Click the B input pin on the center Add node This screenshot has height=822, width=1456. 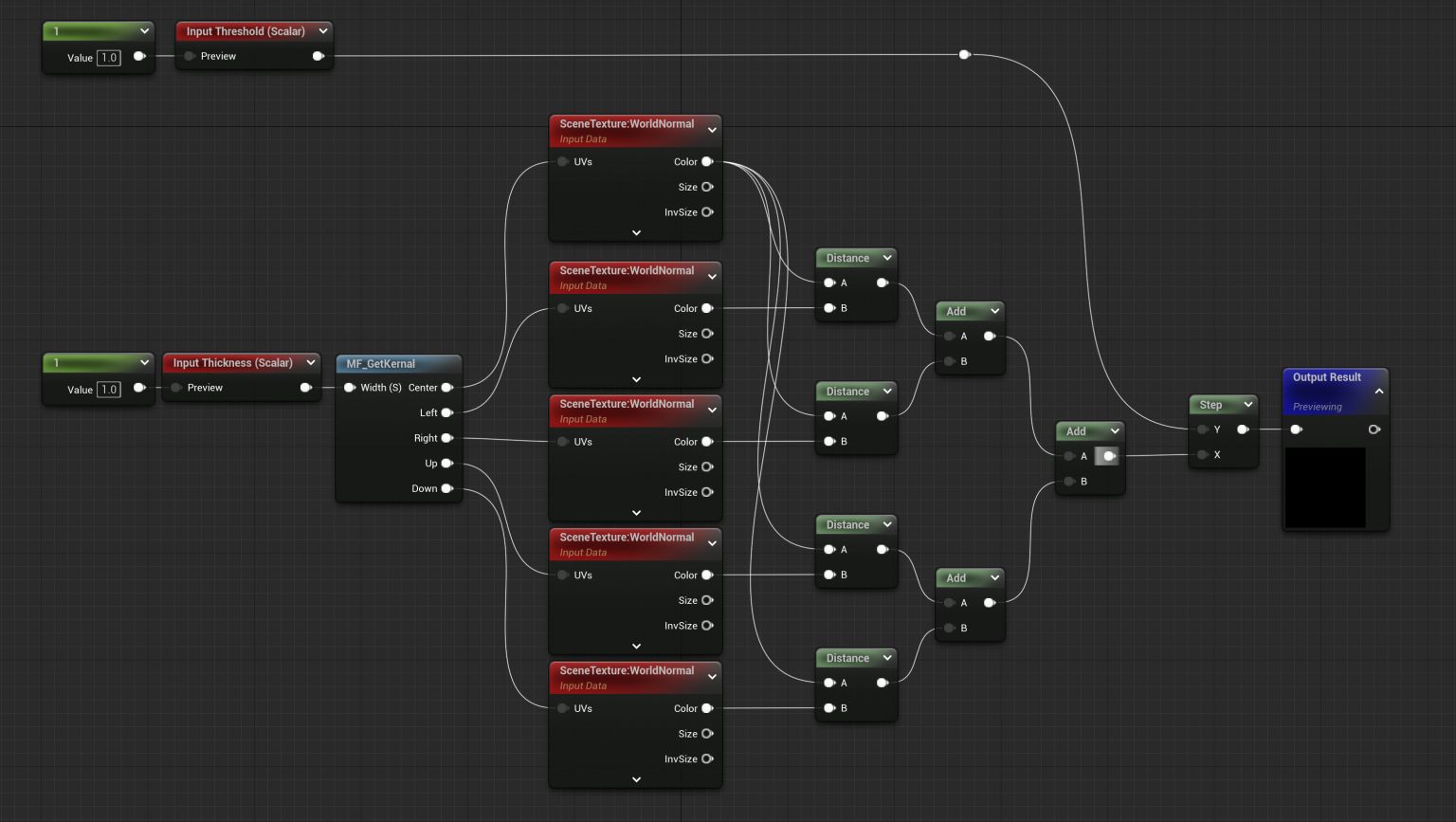tap(1069, 481)
